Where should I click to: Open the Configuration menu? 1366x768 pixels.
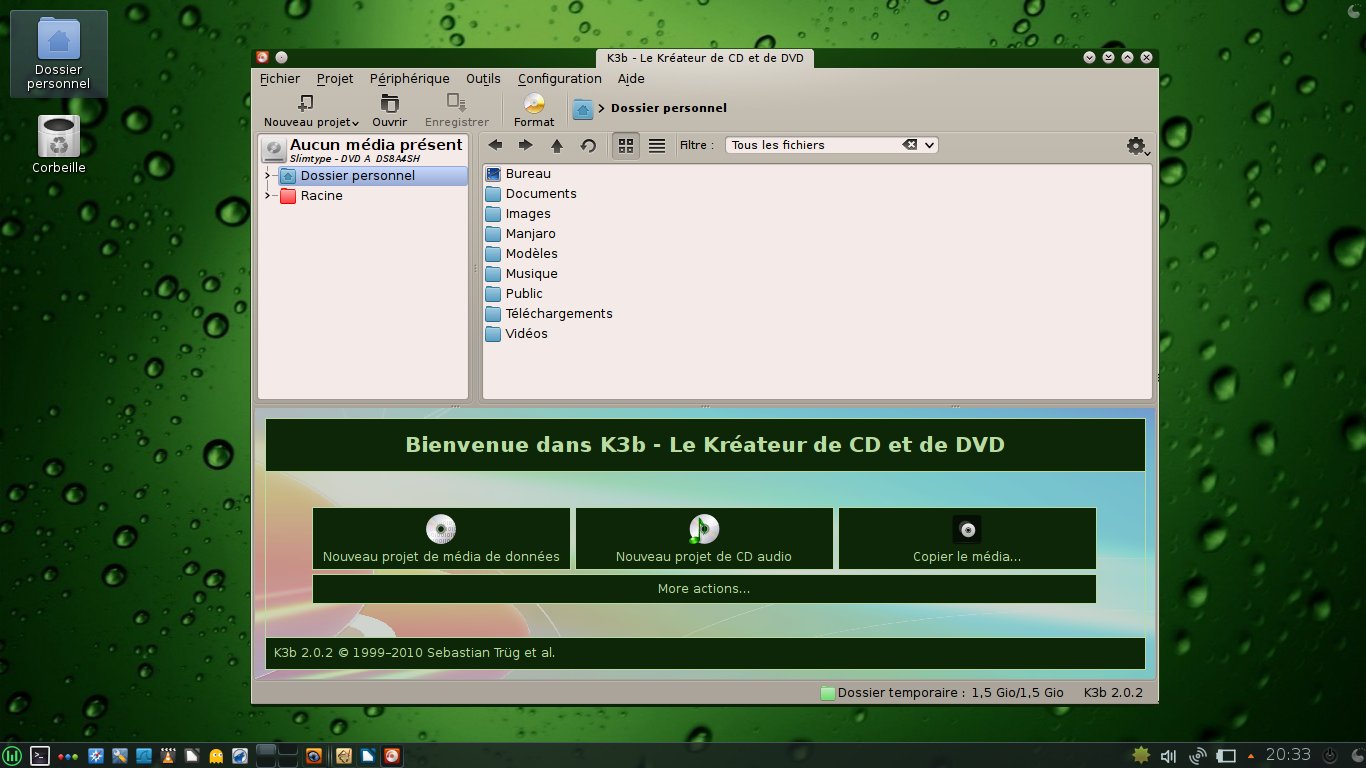pos(560,79)
